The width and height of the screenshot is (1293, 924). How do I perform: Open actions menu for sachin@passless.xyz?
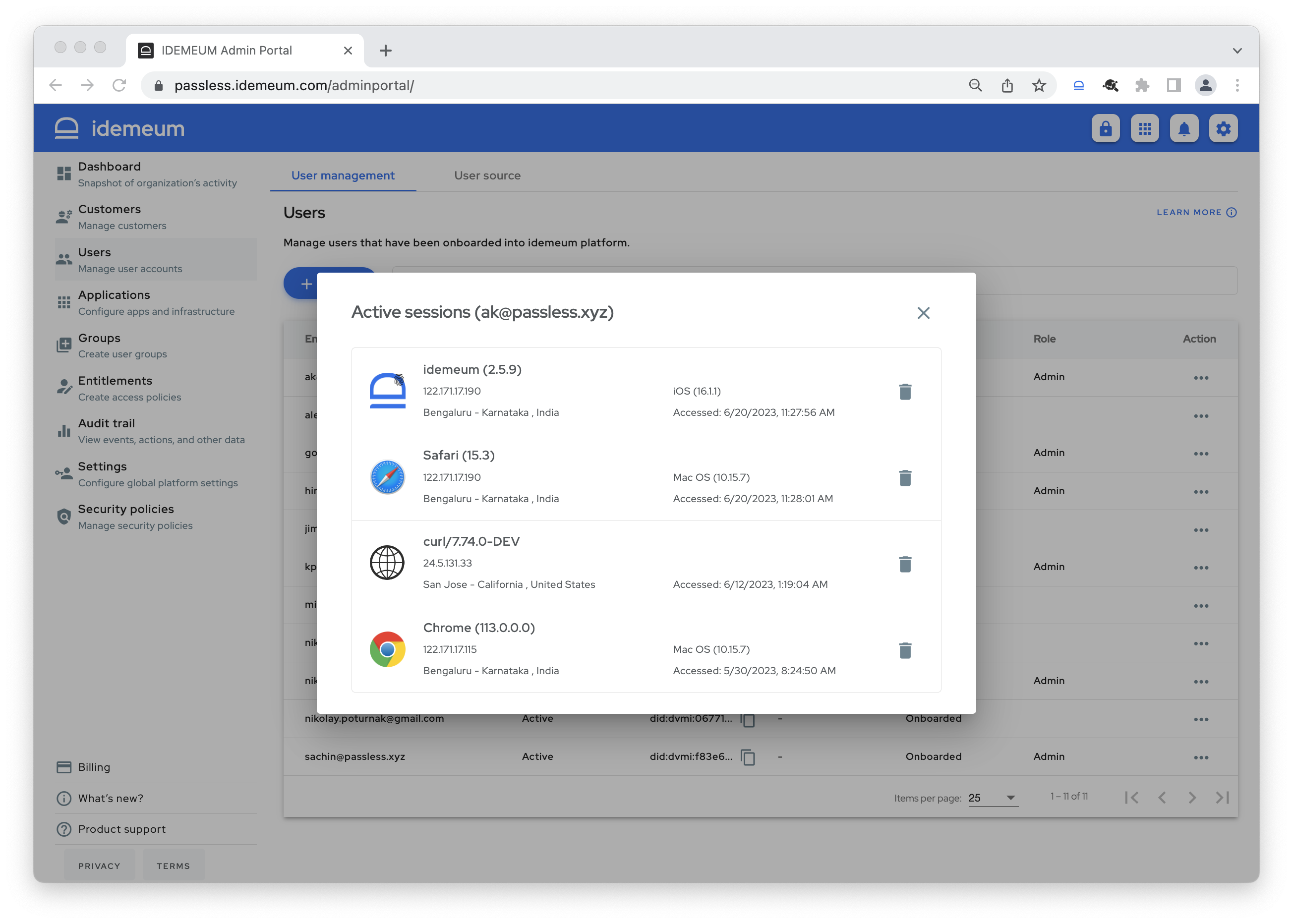(x=1201, y=757)
